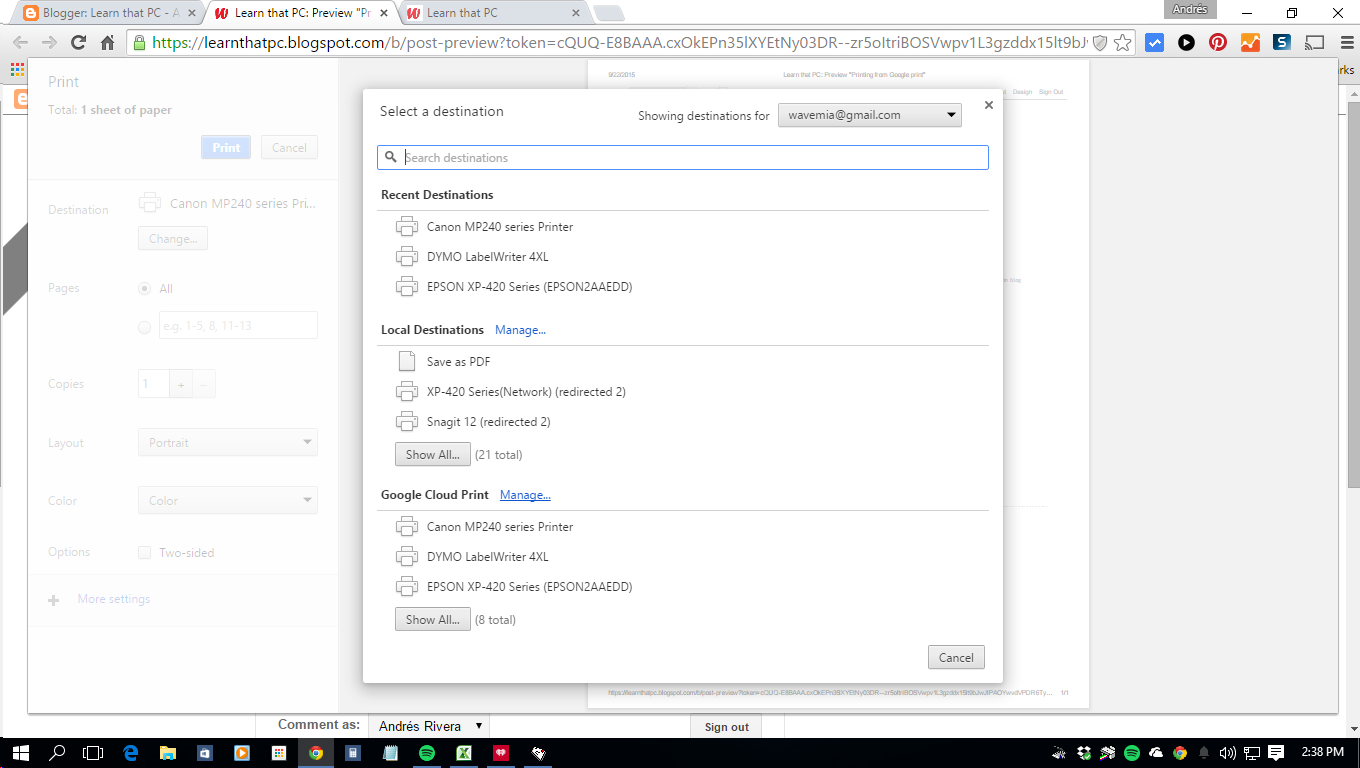The height and width of the screenshot is (768, 1360).
Task: Bookmark this page with the star icon
Action: (1123, 43)
